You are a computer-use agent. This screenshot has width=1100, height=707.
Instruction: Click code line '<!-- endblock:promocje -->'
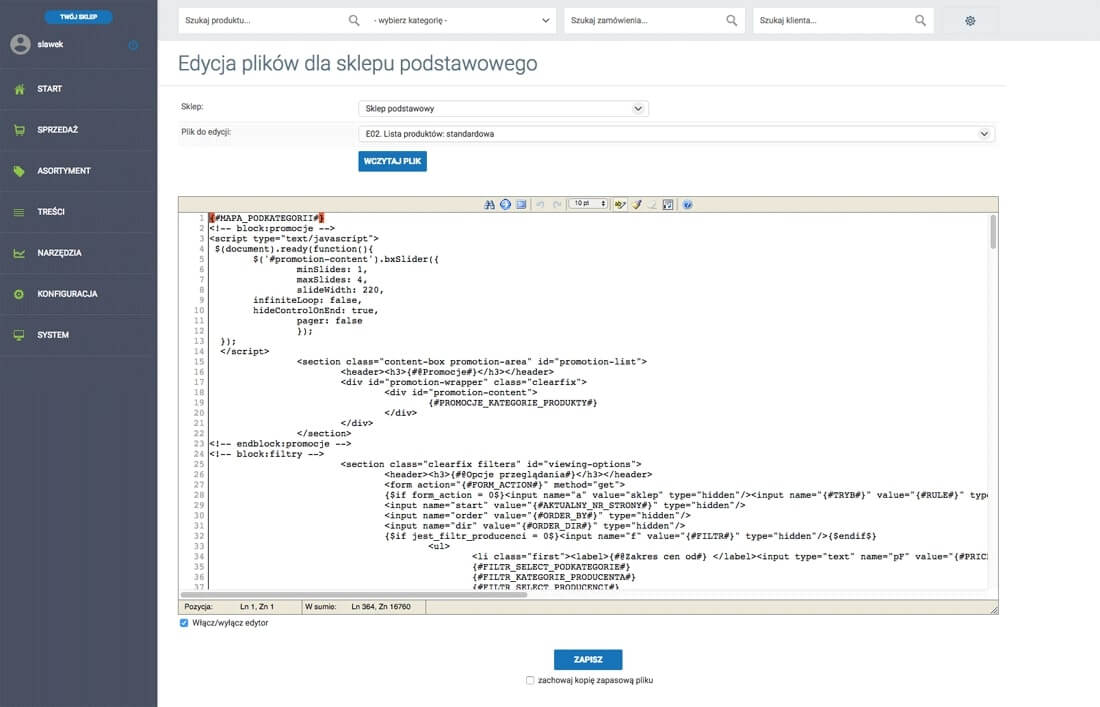pos(280,444)
